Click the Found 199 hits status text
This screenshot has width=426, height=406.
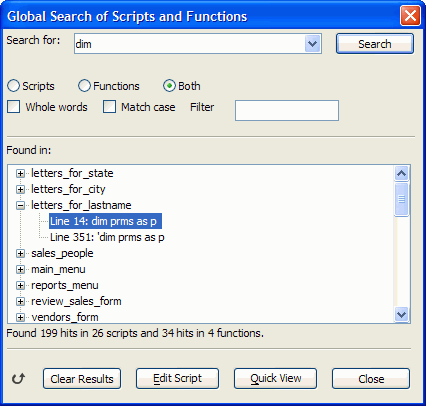tap(135, 333)
